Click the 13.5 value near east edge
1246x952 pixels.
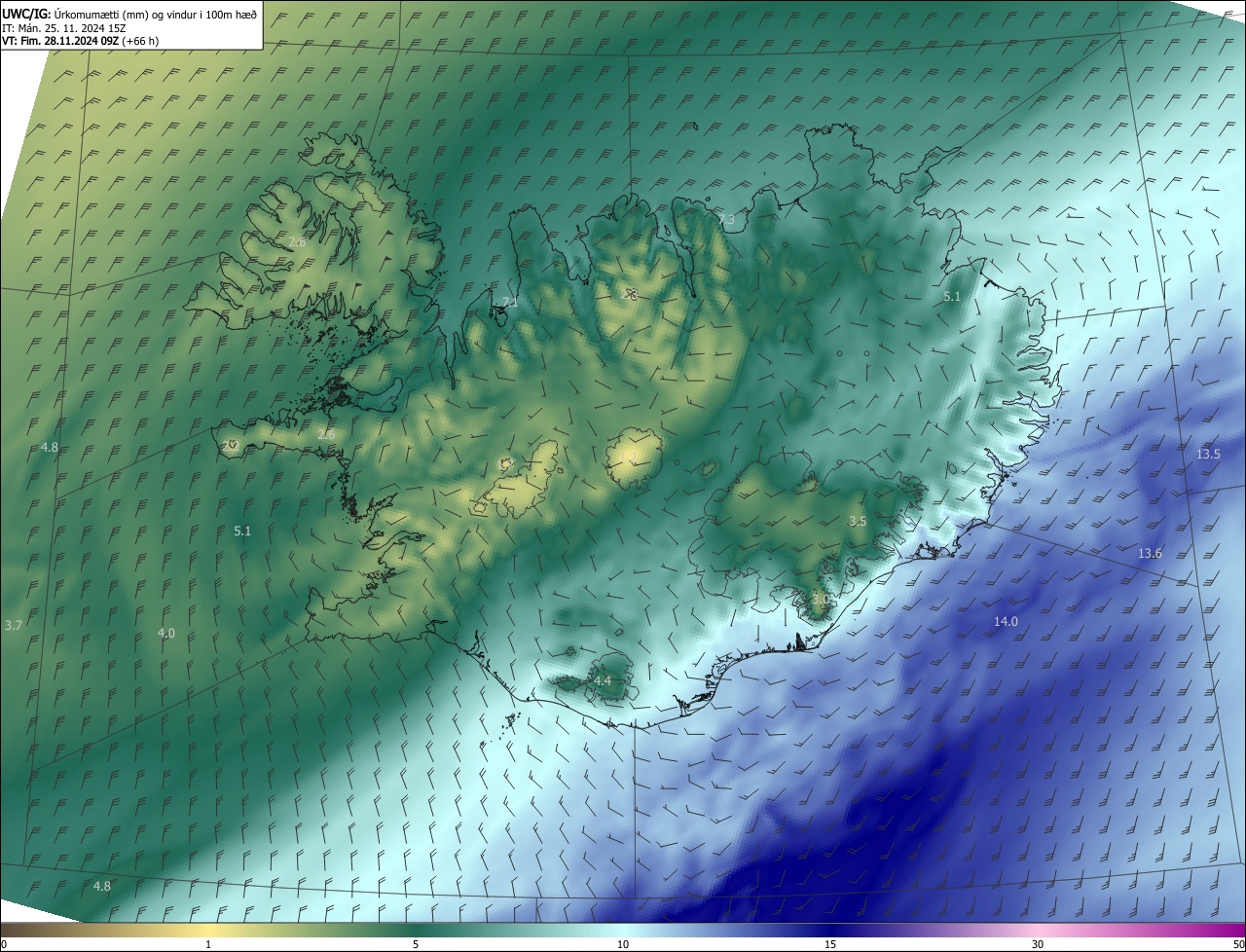[1208, 454]
